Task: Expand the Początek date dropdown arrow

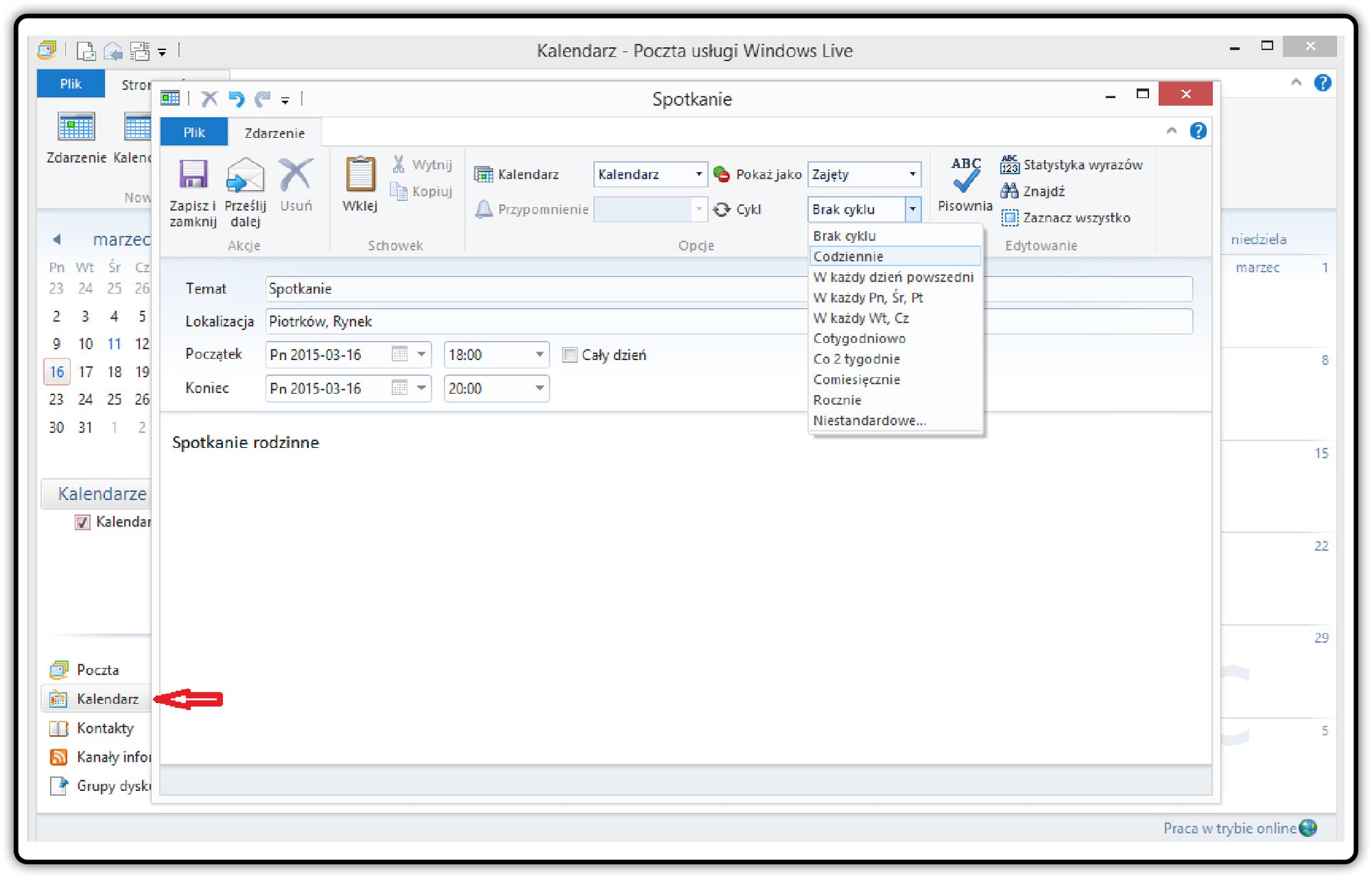Action: click(x=422, y=354)
